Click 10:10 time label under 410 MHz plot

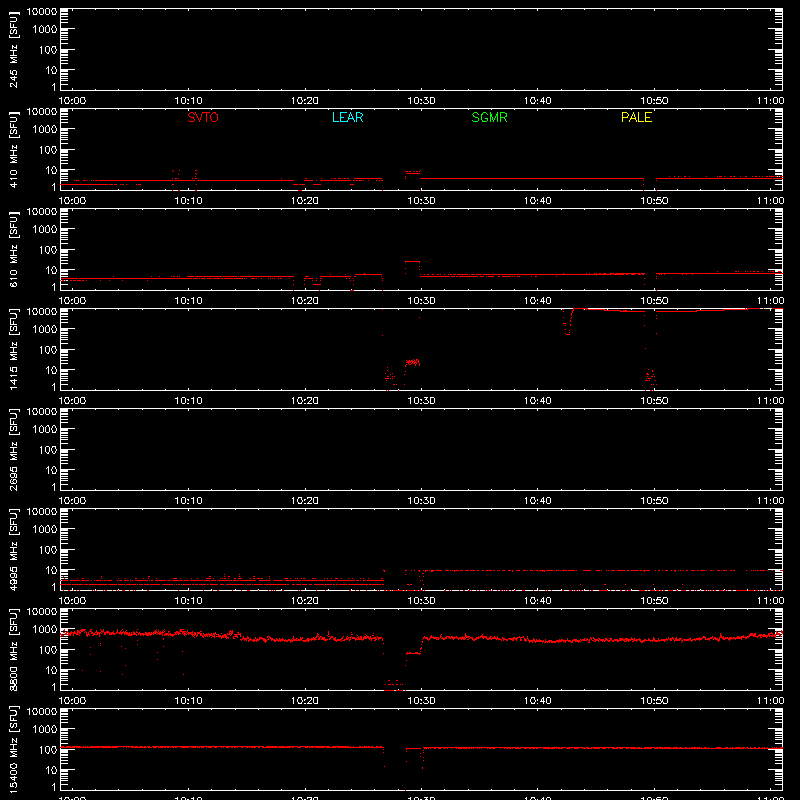click(188, 201)
